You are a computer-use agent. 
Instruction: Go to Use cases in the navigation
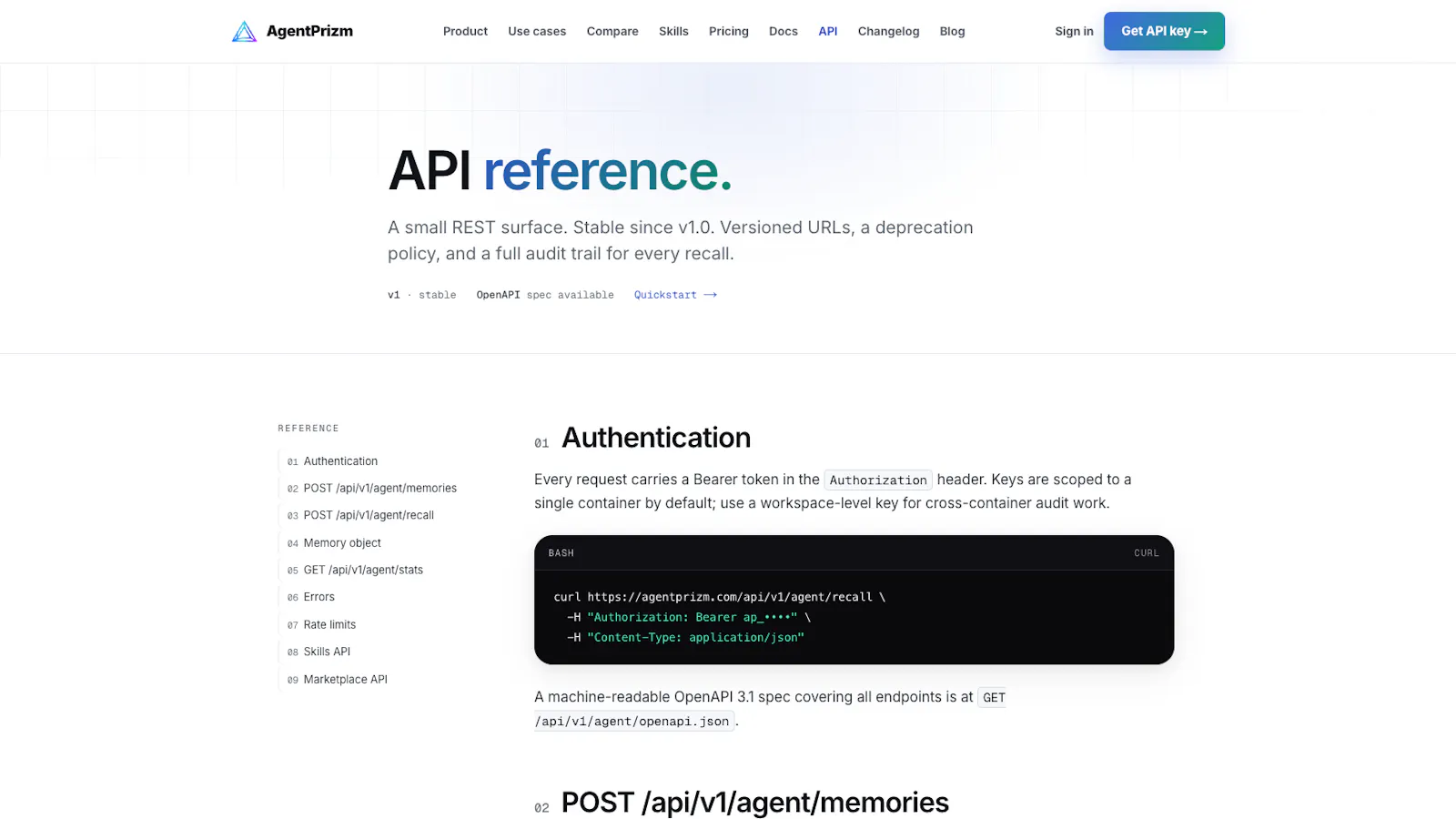point(537,31)
